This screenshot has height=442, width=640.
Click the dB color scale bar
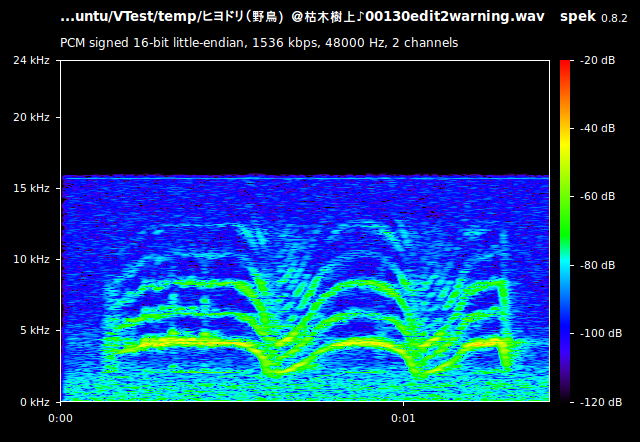coord(565,231)
